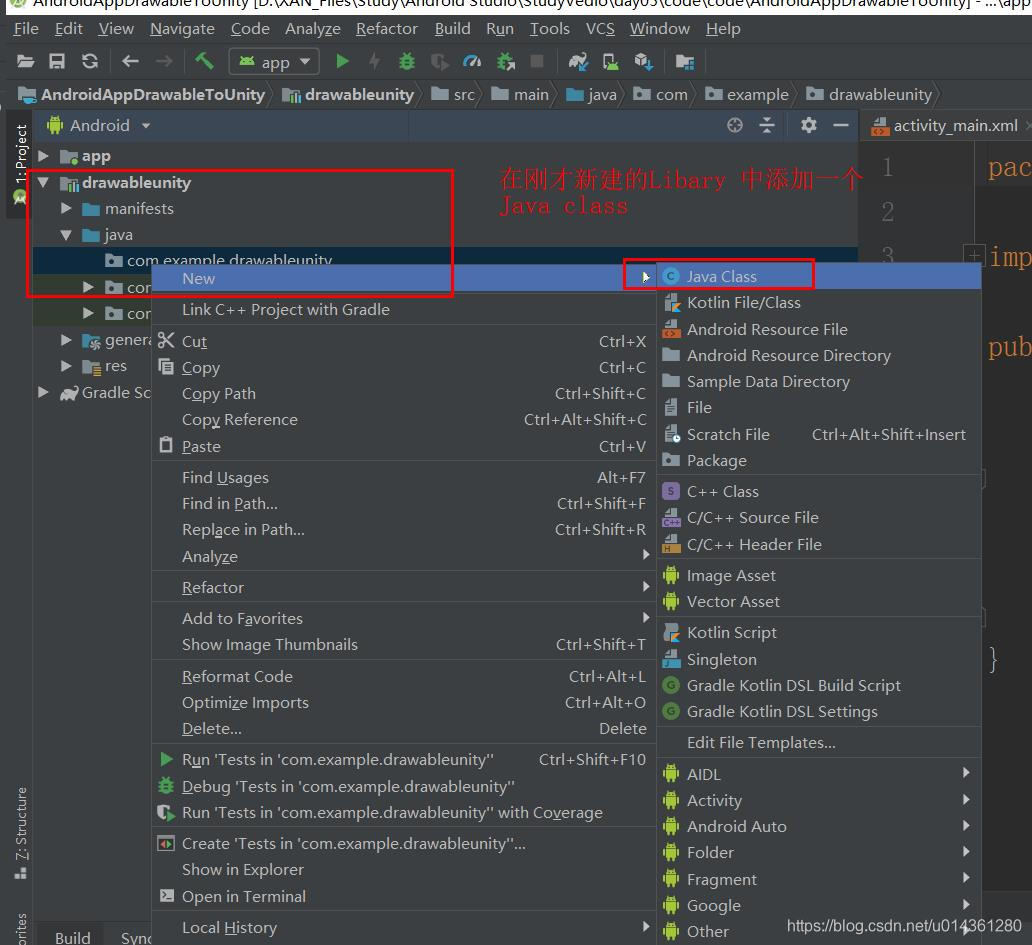Image resolution: width=1032 pixels, height=945 pixels.
Task: Expand the Gradle Scripts node
Action: pyautogui.click(x=43, y=392)
